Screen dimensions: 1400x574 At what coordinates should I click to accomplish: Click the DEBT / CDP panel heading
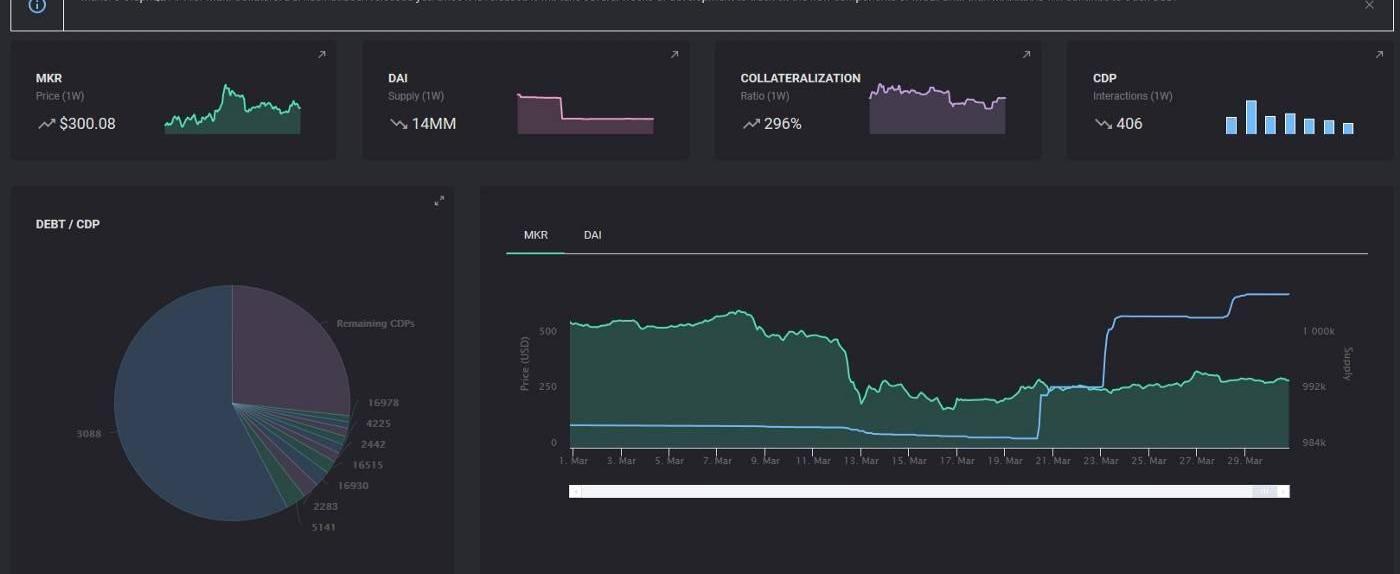[x=68, y=224]
